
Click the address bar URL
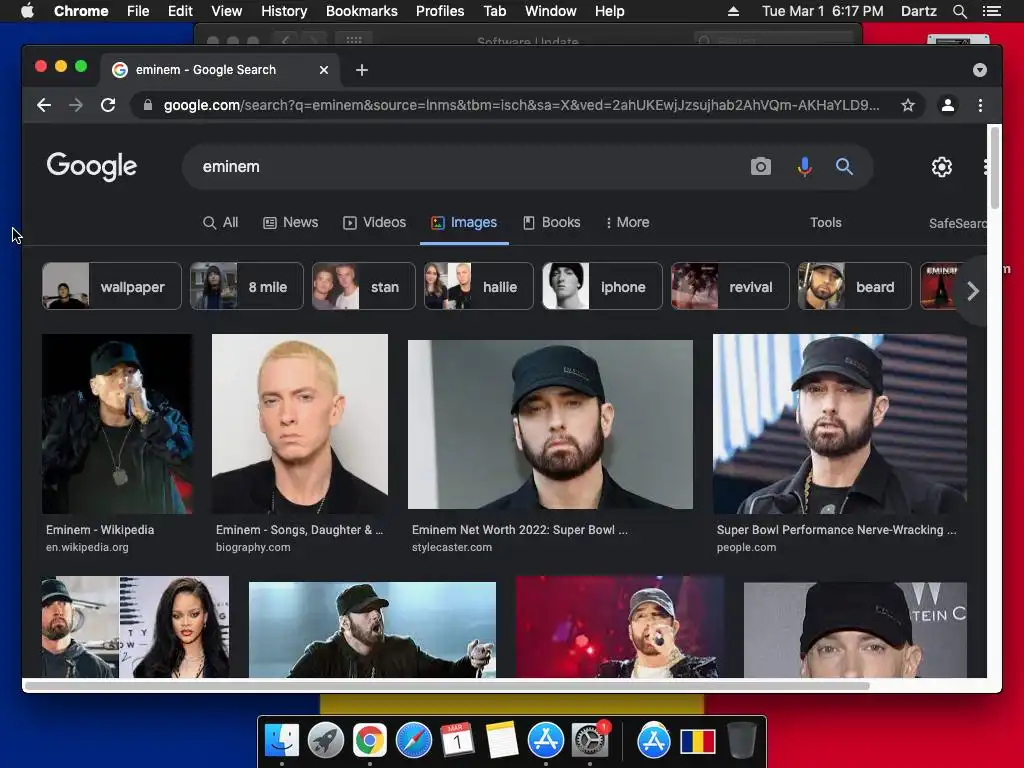(521, 105)
